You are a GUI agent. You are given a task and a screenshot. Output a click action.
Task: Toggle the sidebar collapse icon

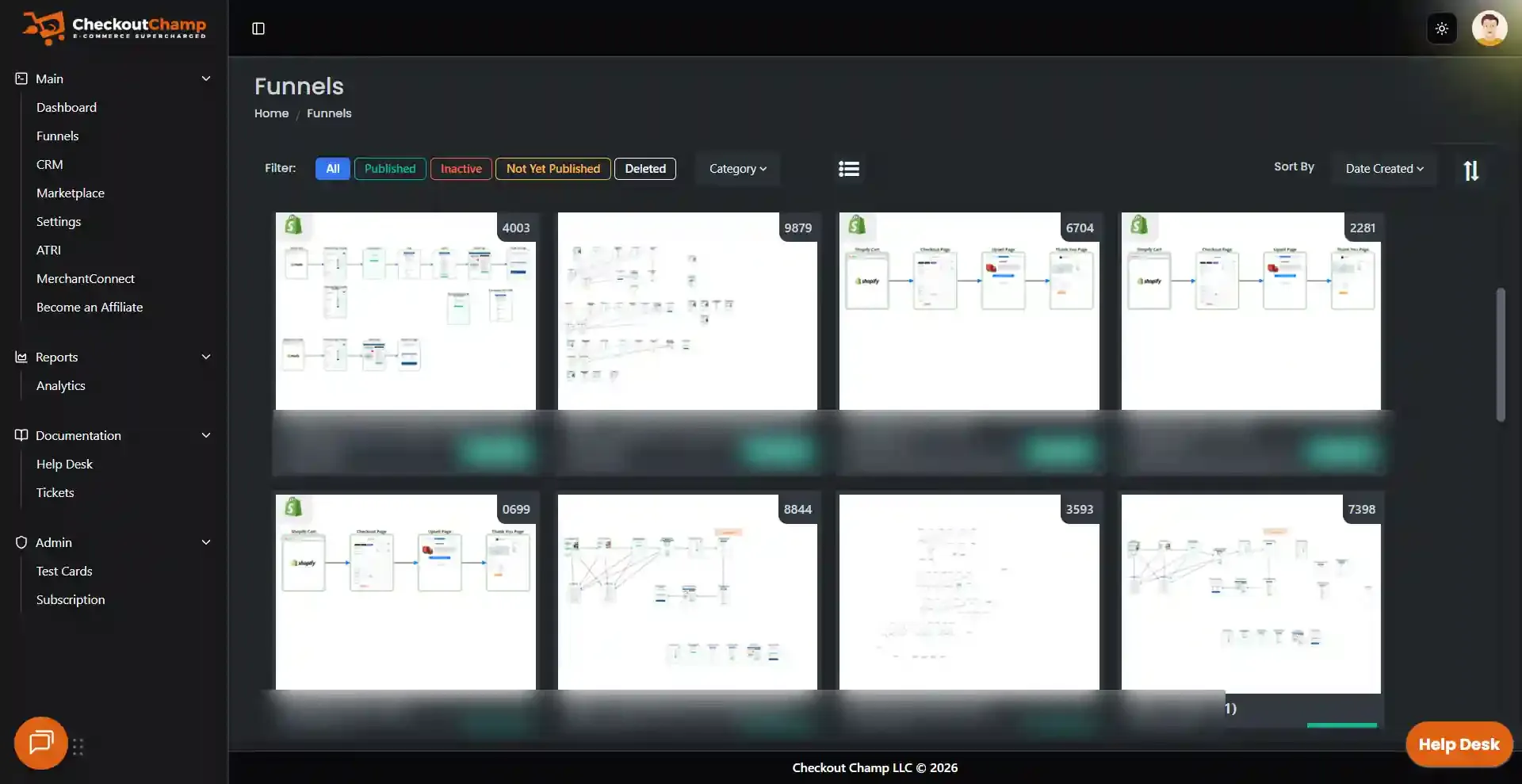tap(258, 29)
